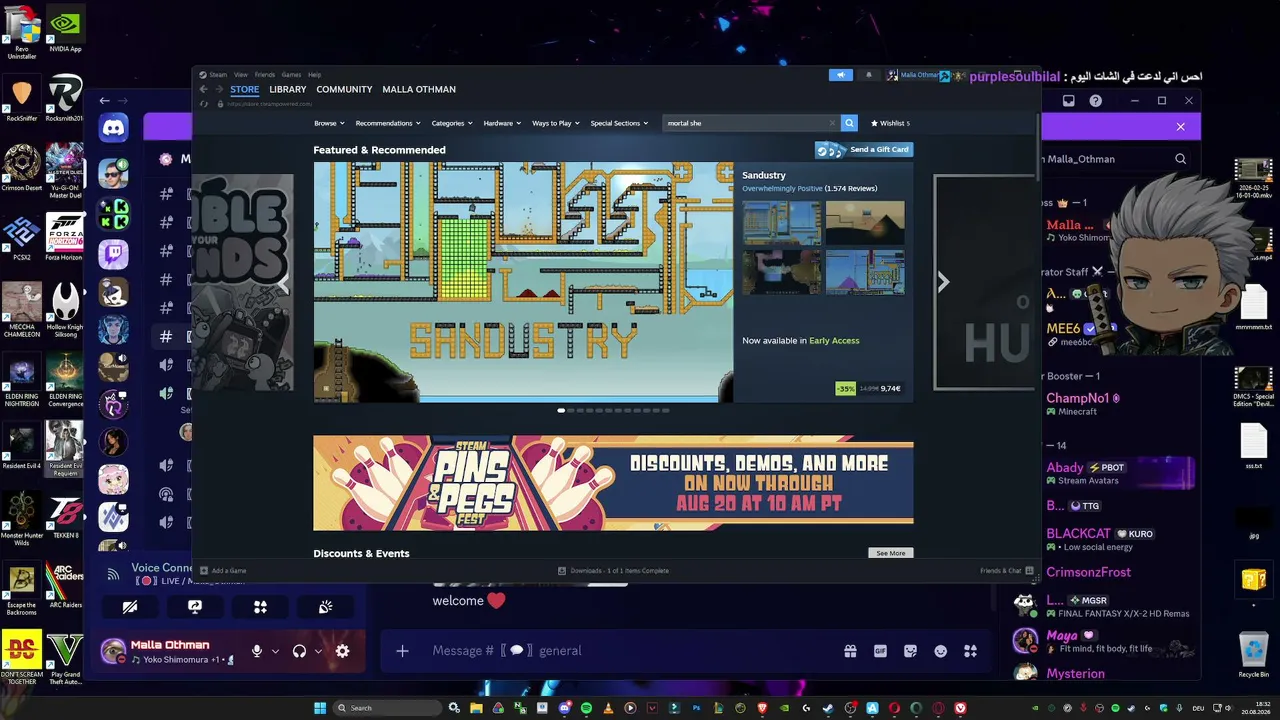Expand the Special Sections dropdown
This screenshot has width=1280, height=720.
click(x=619, y=123)
